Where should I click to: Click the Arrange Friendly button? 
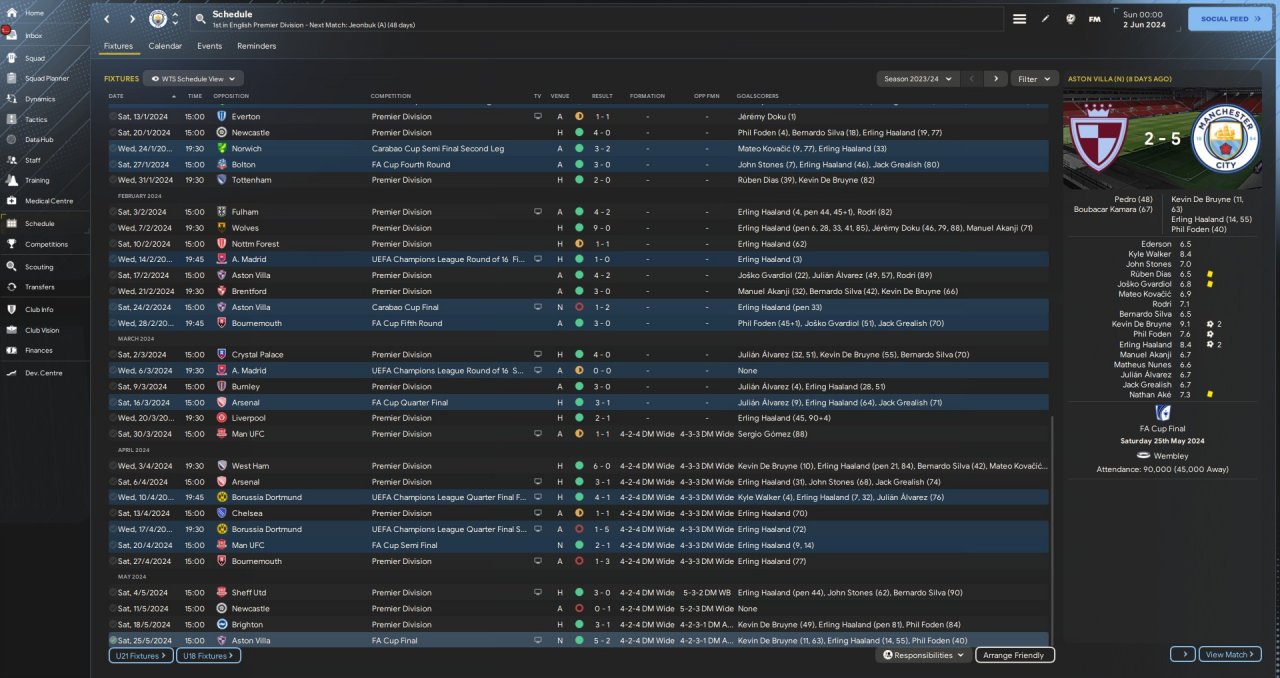click(1014, 655)
